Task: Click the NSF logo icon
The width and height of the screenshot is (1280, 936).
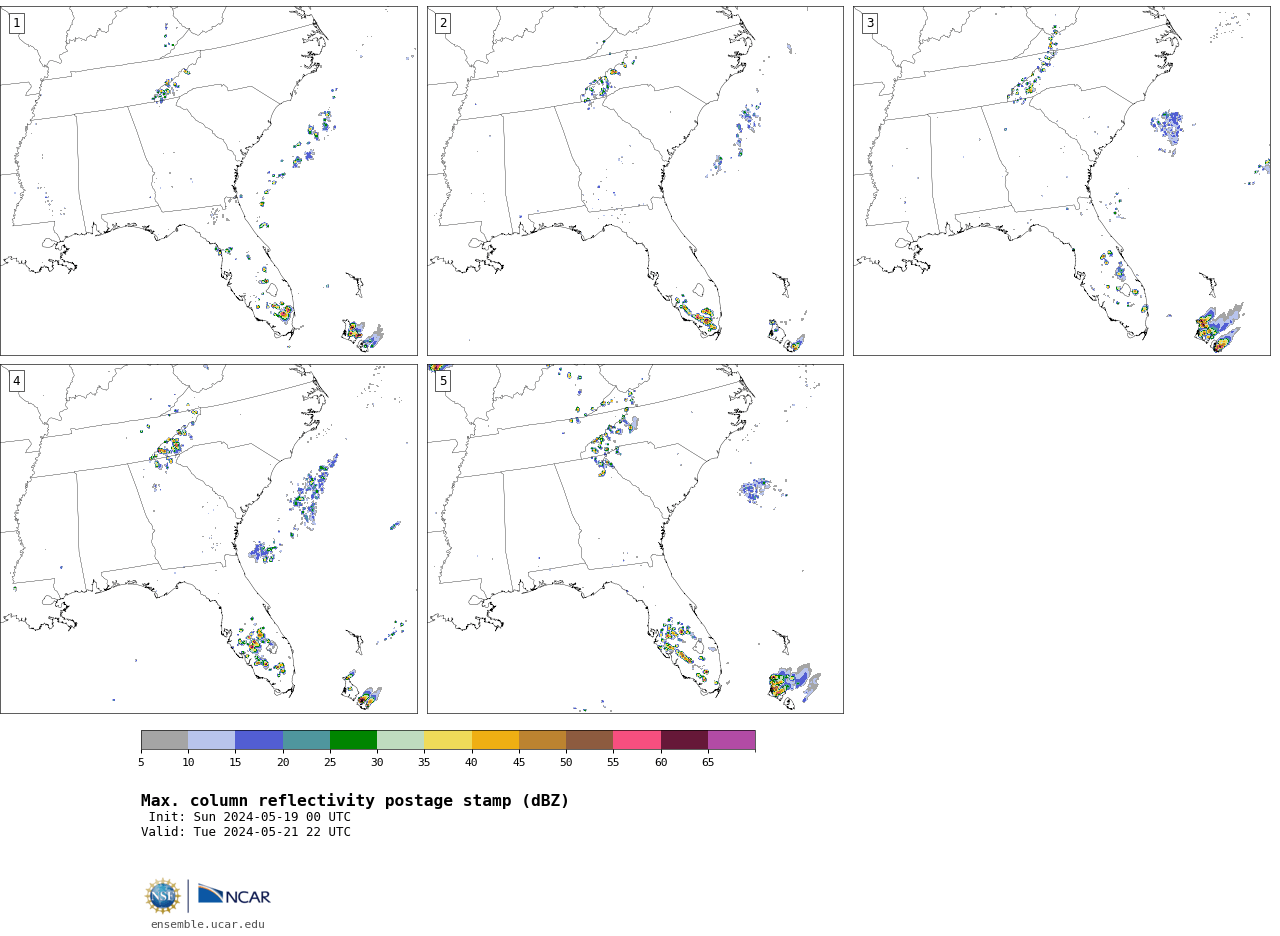Action: pos(163,896)
